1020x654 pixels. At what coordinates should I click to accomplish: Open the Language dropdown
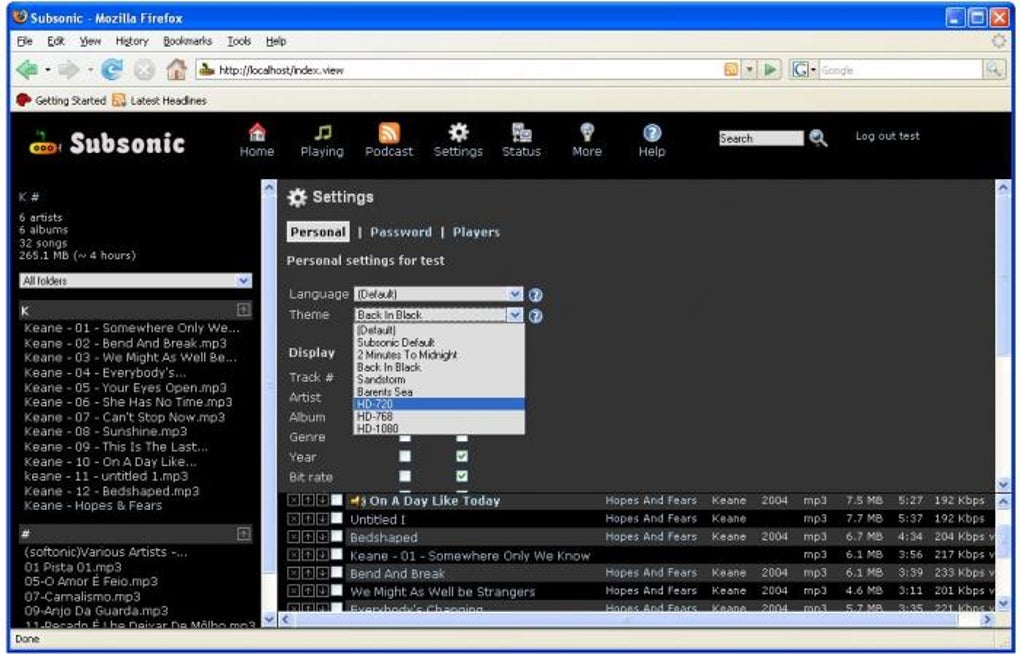pos(438,294)
